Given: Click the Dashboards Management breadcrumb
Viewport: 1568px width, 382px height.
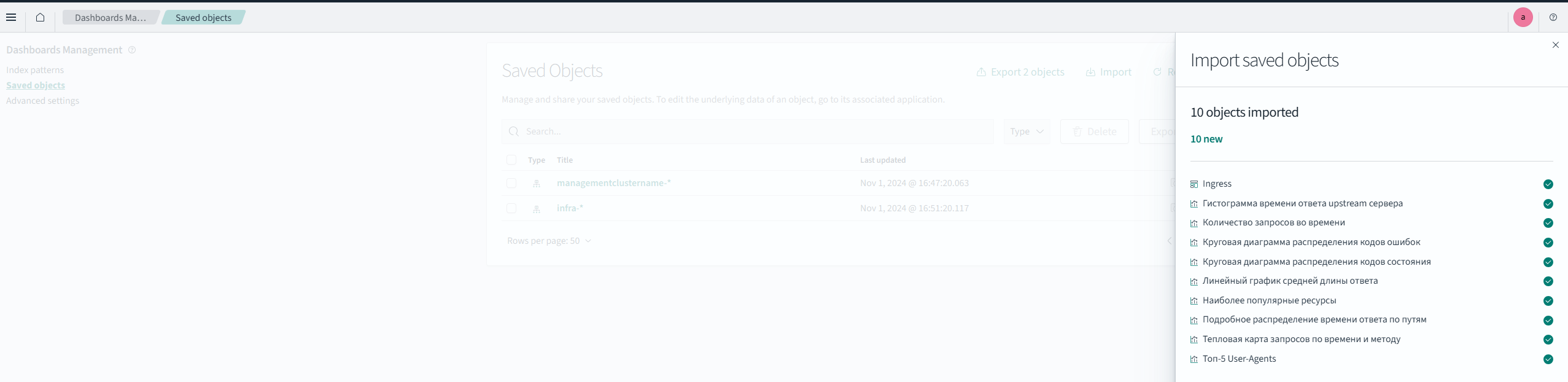Looking at the screenshot, I should tap(111, 17).
